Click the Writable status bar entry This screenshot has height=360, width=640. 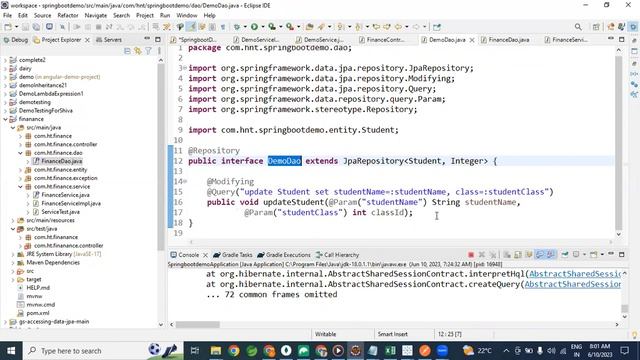click(325, 334)
